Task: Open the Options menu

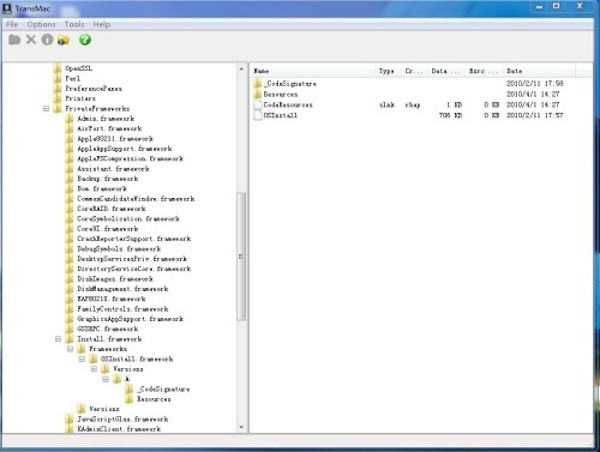Action: click(x=41, y=24)
